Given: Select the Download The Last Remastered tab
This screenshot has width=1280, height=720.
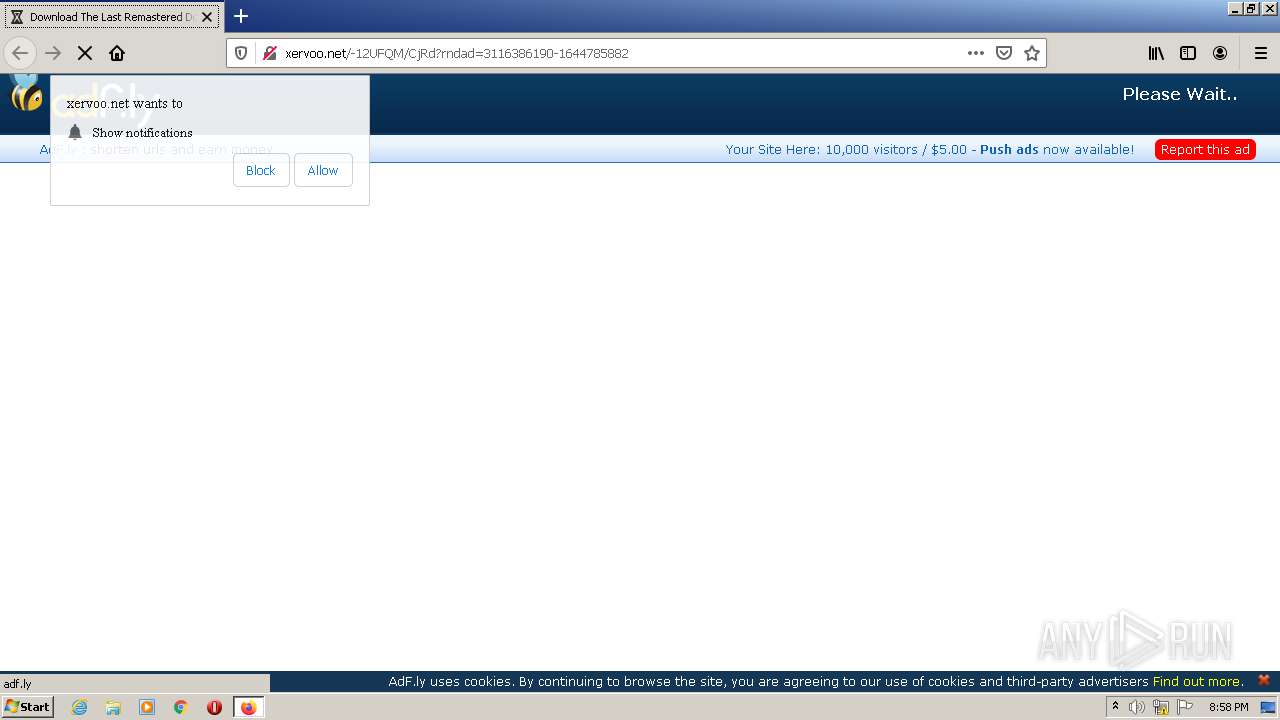Looking at the screenshot, I should click(x=111, y=17).
